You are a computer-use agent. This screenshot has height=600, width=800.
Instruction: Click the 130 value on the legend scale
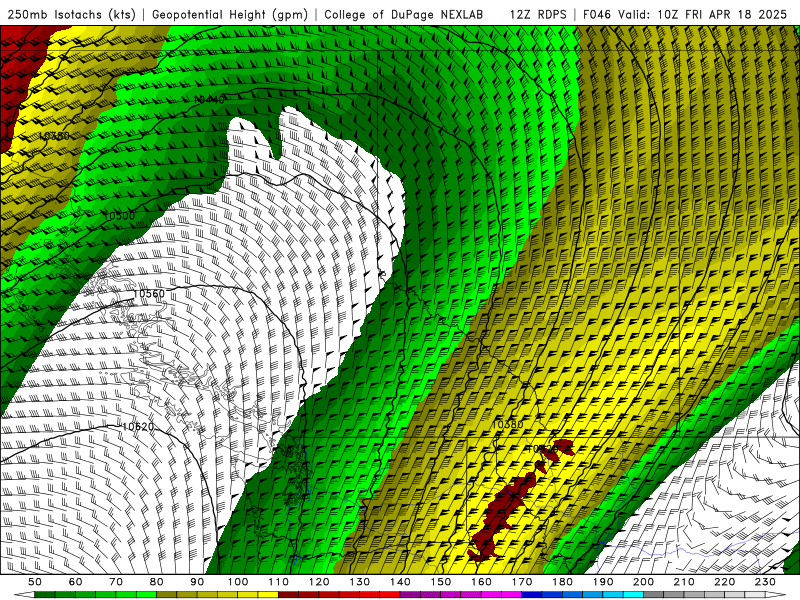(360, 582)
